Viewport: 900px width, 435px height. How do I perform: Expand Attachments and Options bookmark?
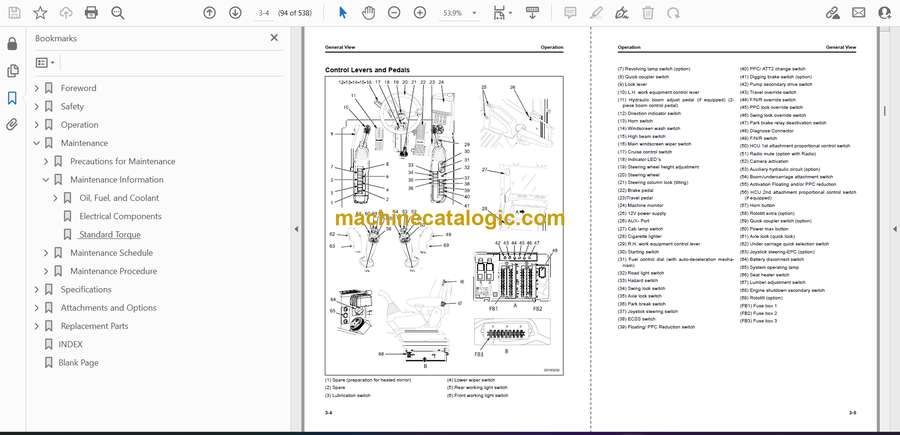[37, 308]
